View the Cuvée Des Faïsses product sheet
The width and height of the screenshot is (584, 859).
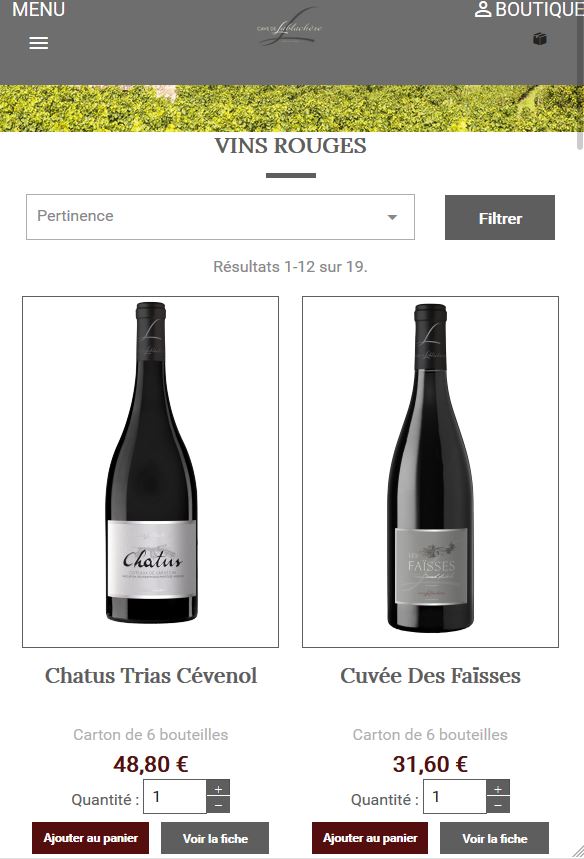coord(494,838)
